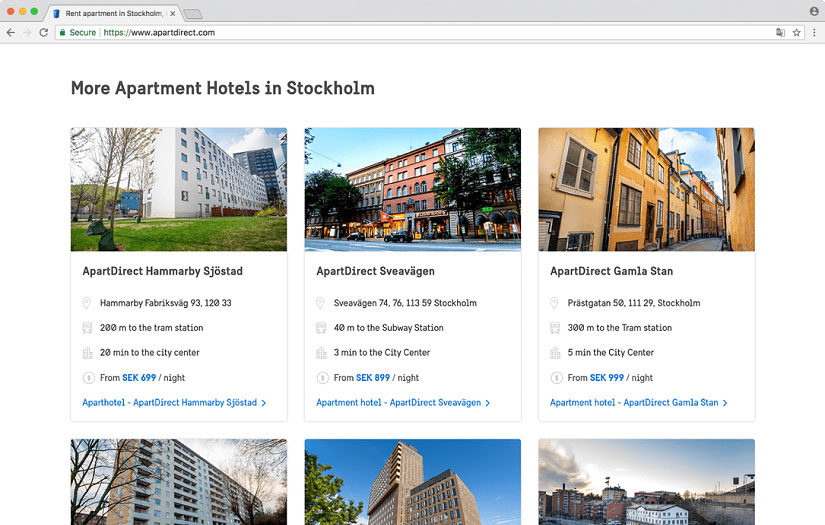Click city building icon on Hammarby Sjöstad card
825x525 pixels.
[87, 352]
